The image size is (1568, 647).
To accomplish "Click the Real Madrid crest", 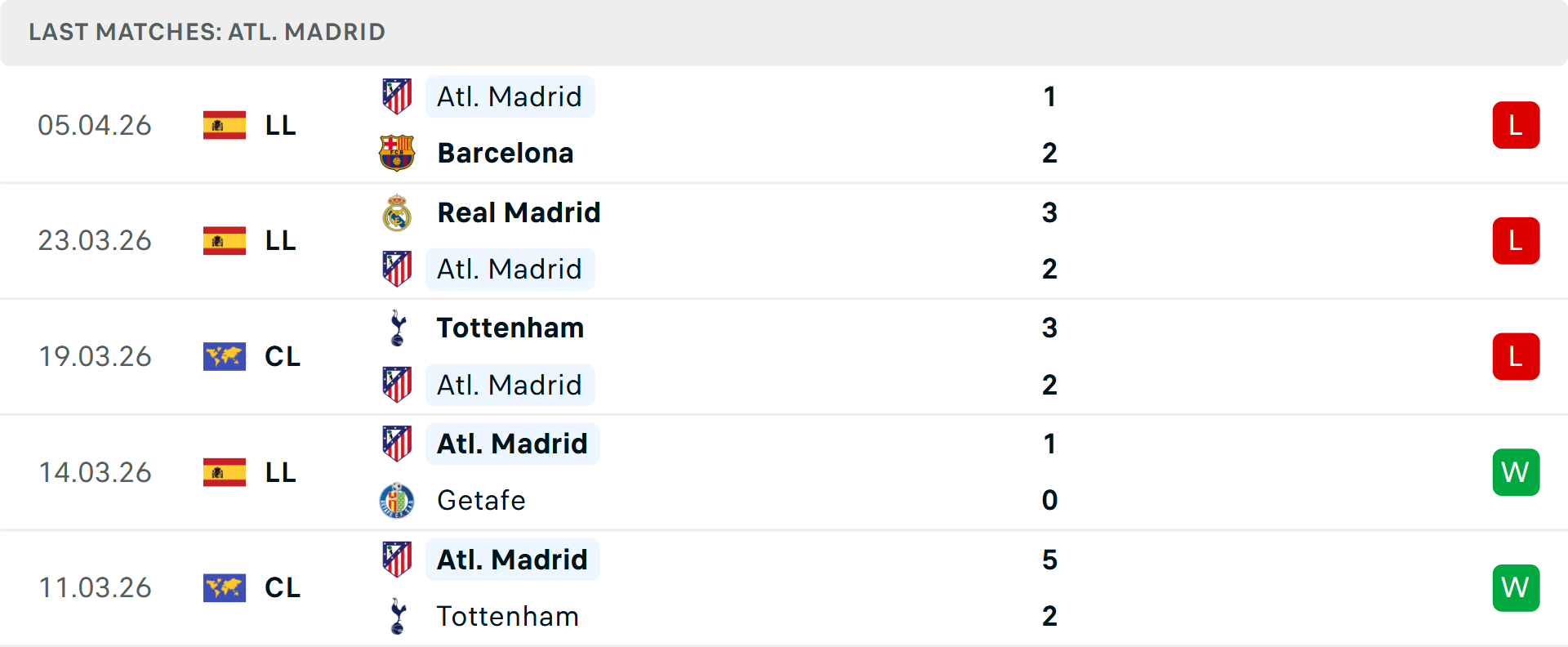I will pyautogui.click(x=398, y=212).
